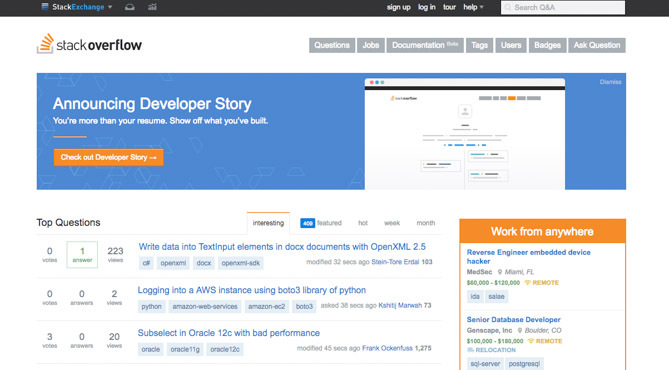This screenshot has width=669, height=370.
Task: Open the Documentation Beta tab
Action: click(x=425, y=45)
